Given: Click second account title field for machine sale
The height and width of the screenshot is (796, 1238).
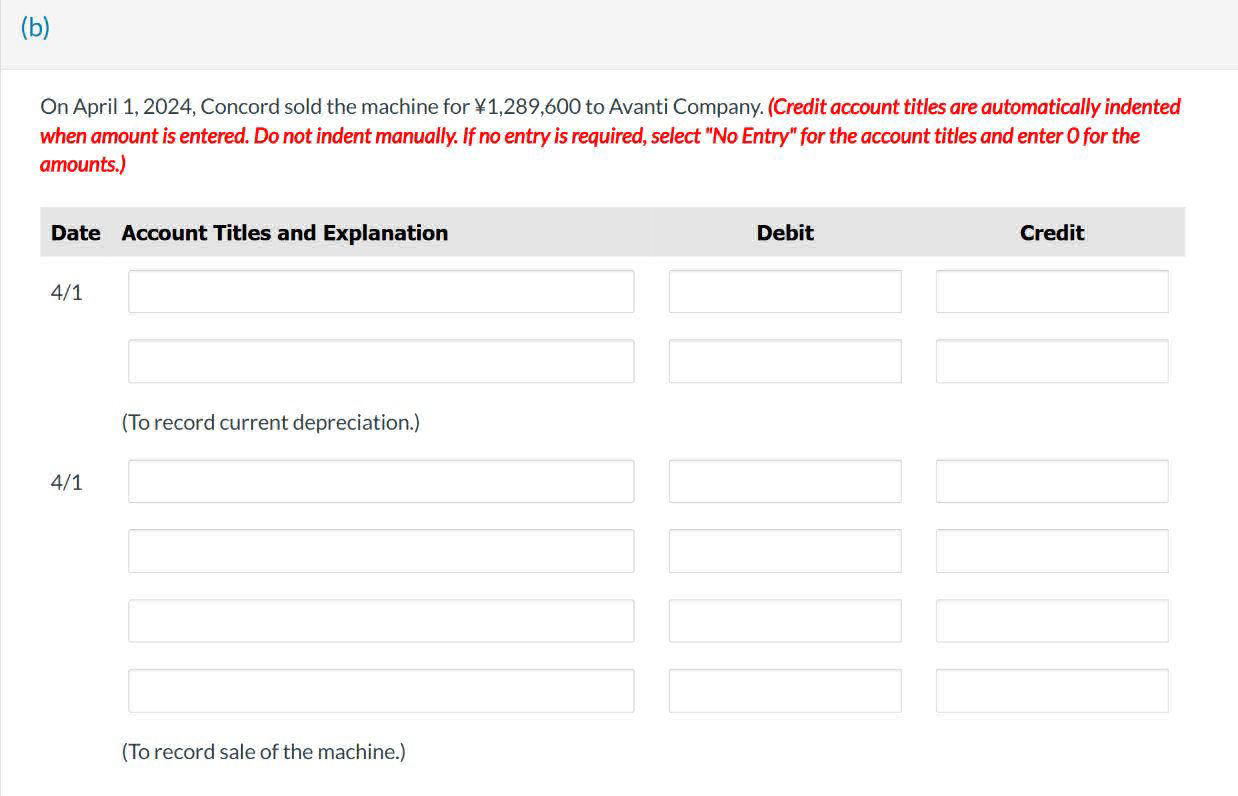Looking at the screenshot, I should point(380,551).
